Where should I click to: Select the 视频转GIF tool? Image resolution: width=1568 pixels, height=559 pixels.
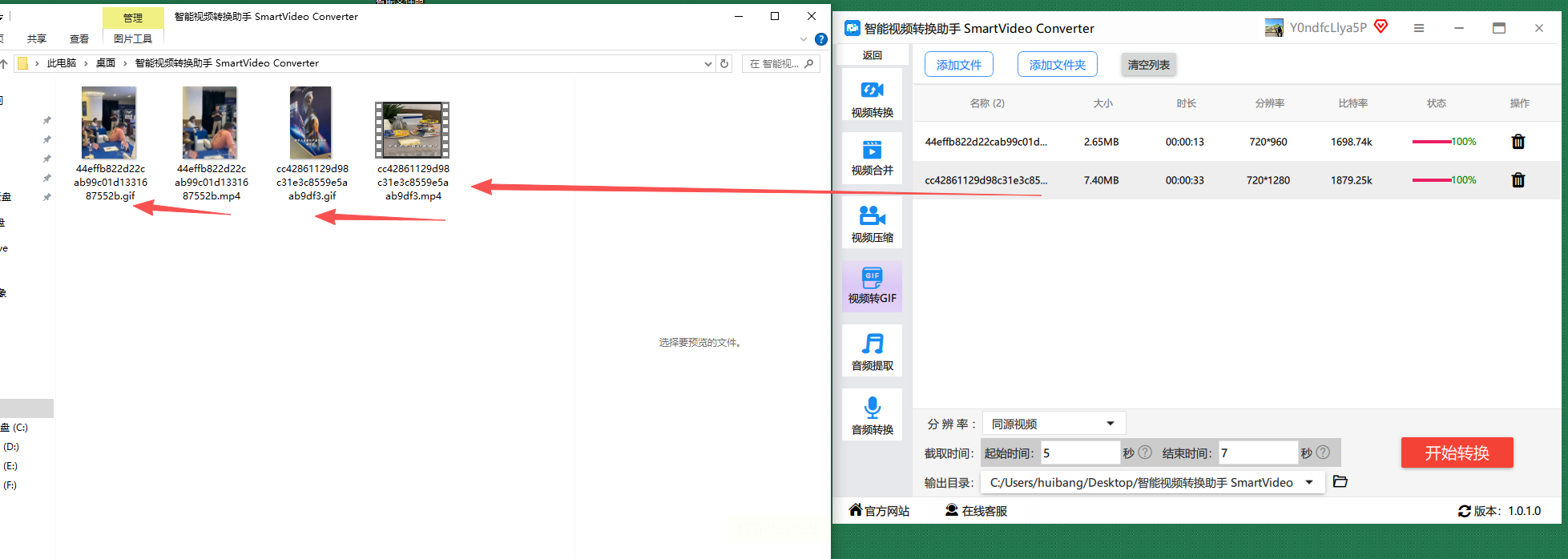[x=872, y=286]
